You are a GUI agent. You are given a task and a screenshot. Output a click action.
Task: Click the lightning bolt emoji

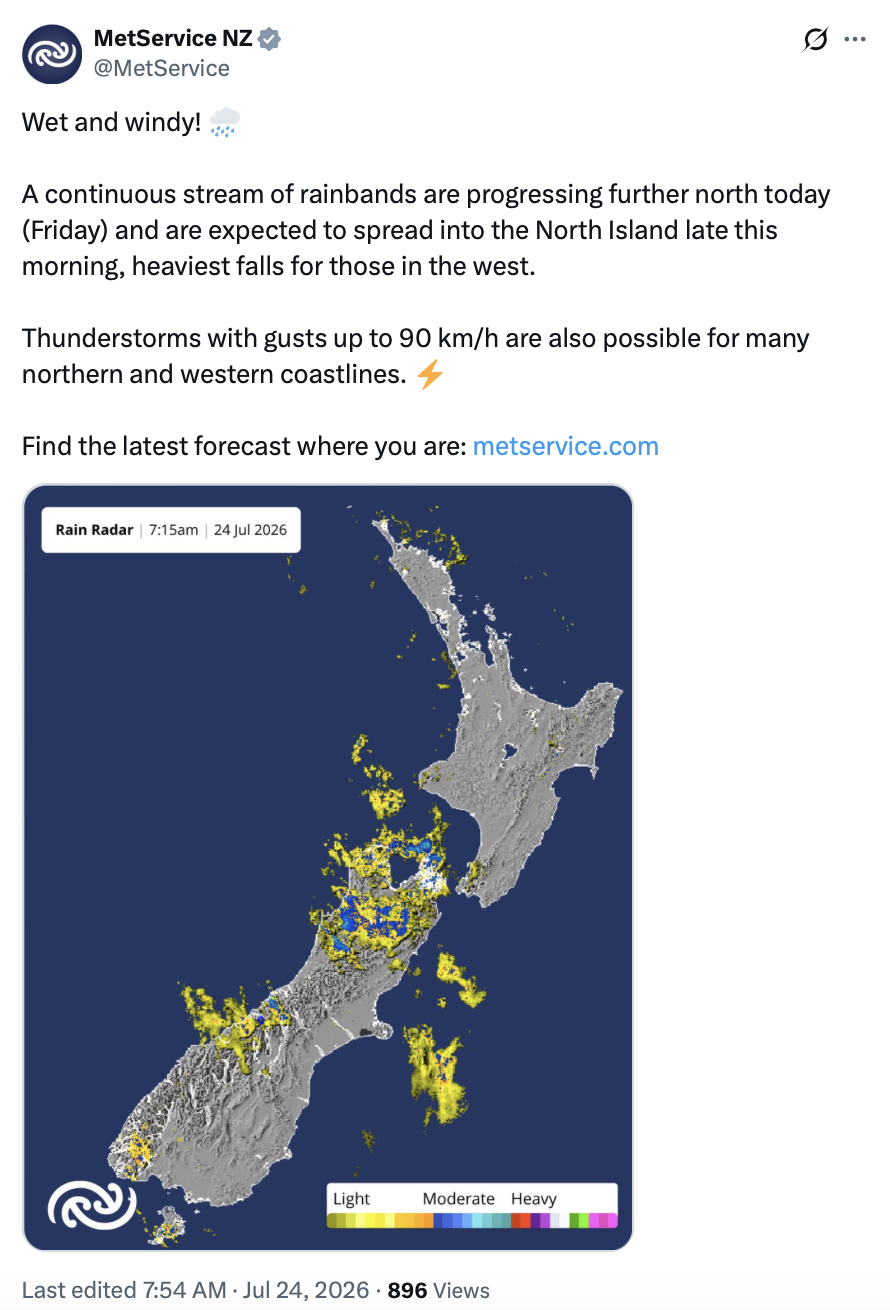[x=429, y=375]
